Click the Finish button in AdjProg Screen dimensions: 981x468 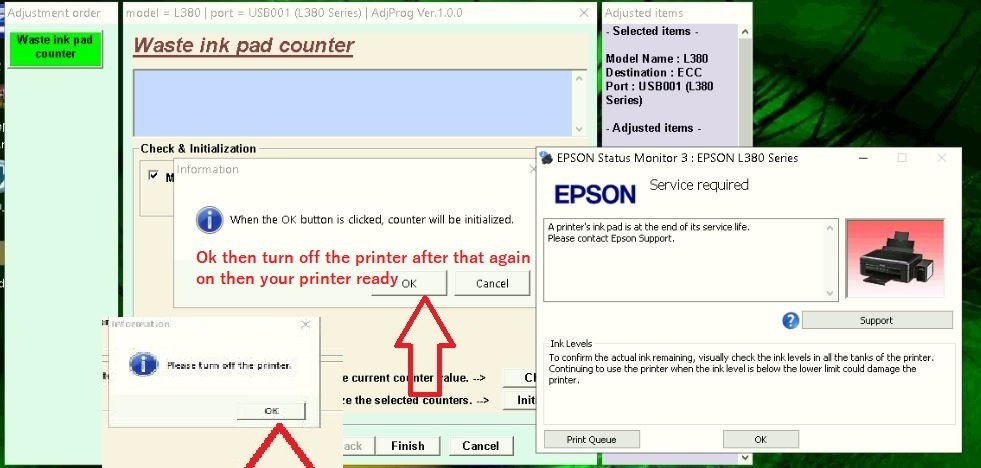pos(407,445)
